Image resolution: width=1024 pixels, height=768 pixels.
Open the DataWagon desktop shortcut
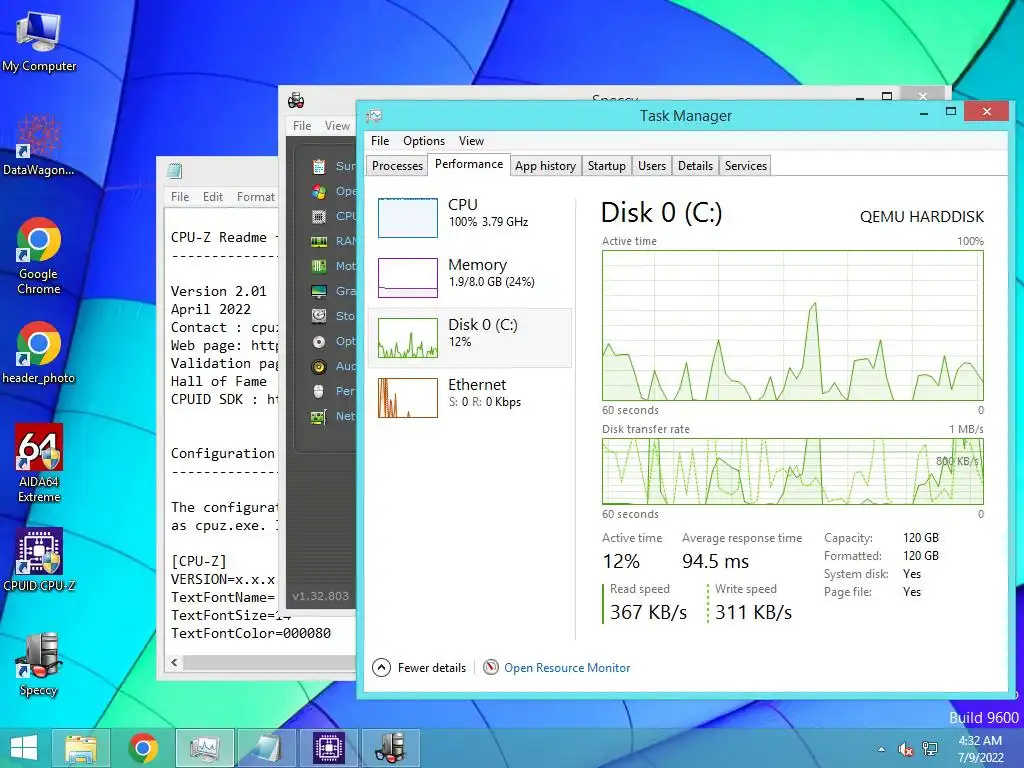39,145
